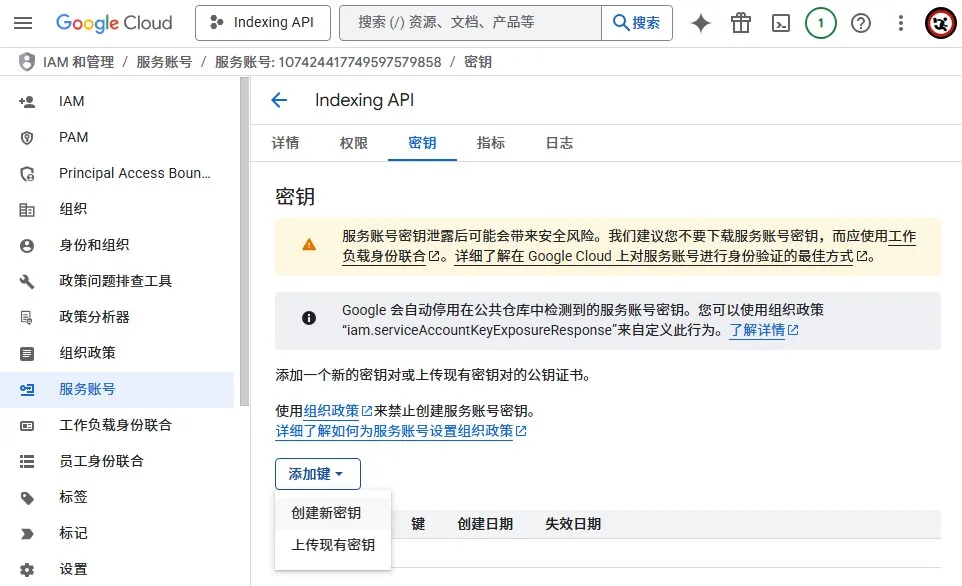Click the 搜索 search button

click(637, 23)
